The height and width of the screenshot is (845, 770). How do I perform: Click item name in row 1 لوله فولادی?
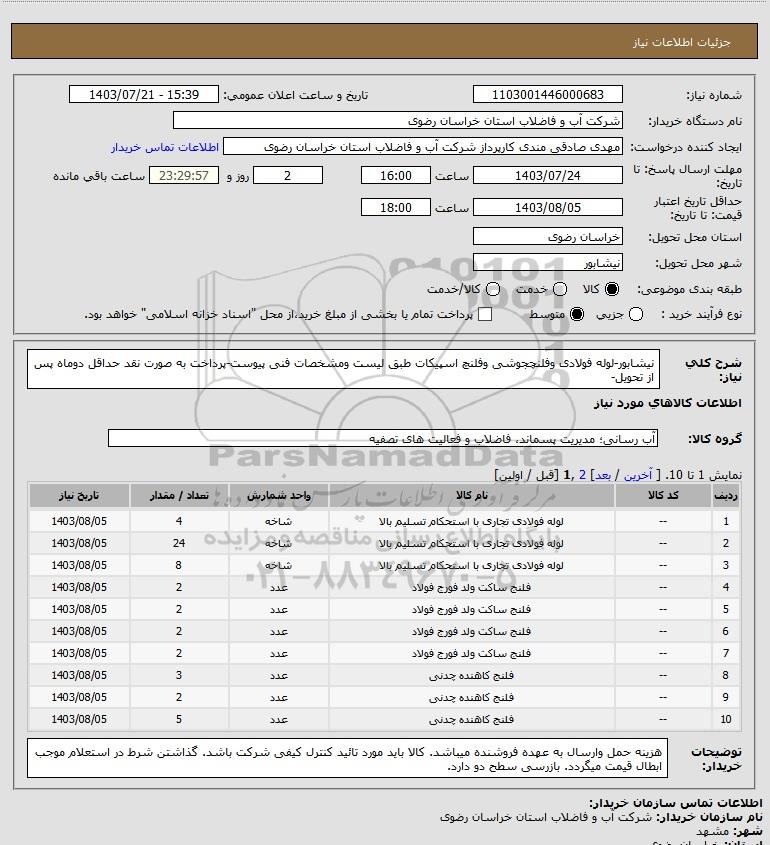coord(471,521)
